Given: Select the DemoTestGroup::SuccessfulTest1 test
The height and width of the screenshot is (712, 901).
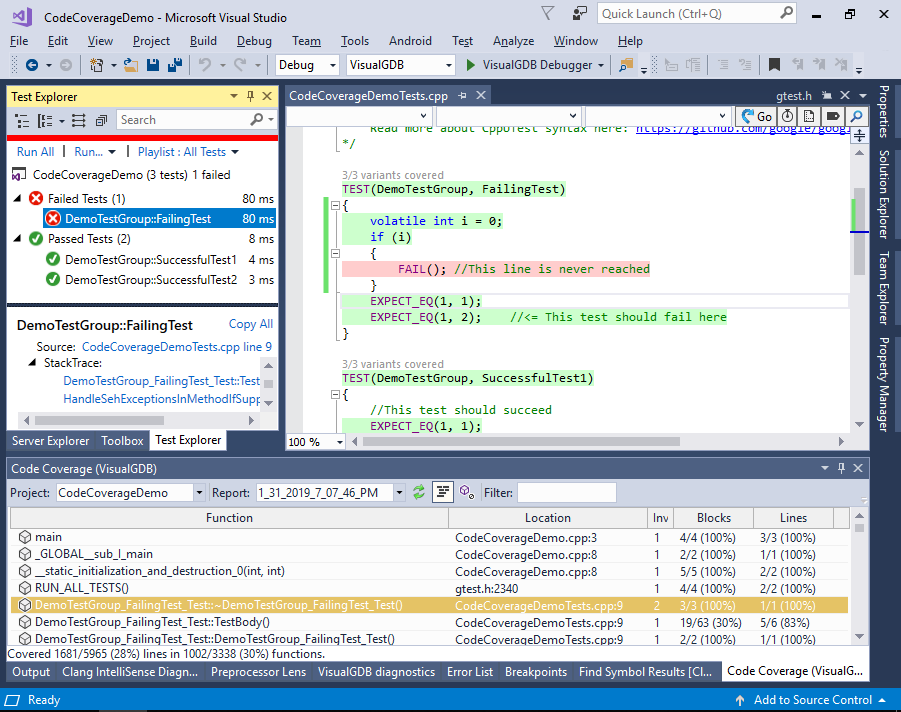Looking at the screenshot, I should coord(151,259).
